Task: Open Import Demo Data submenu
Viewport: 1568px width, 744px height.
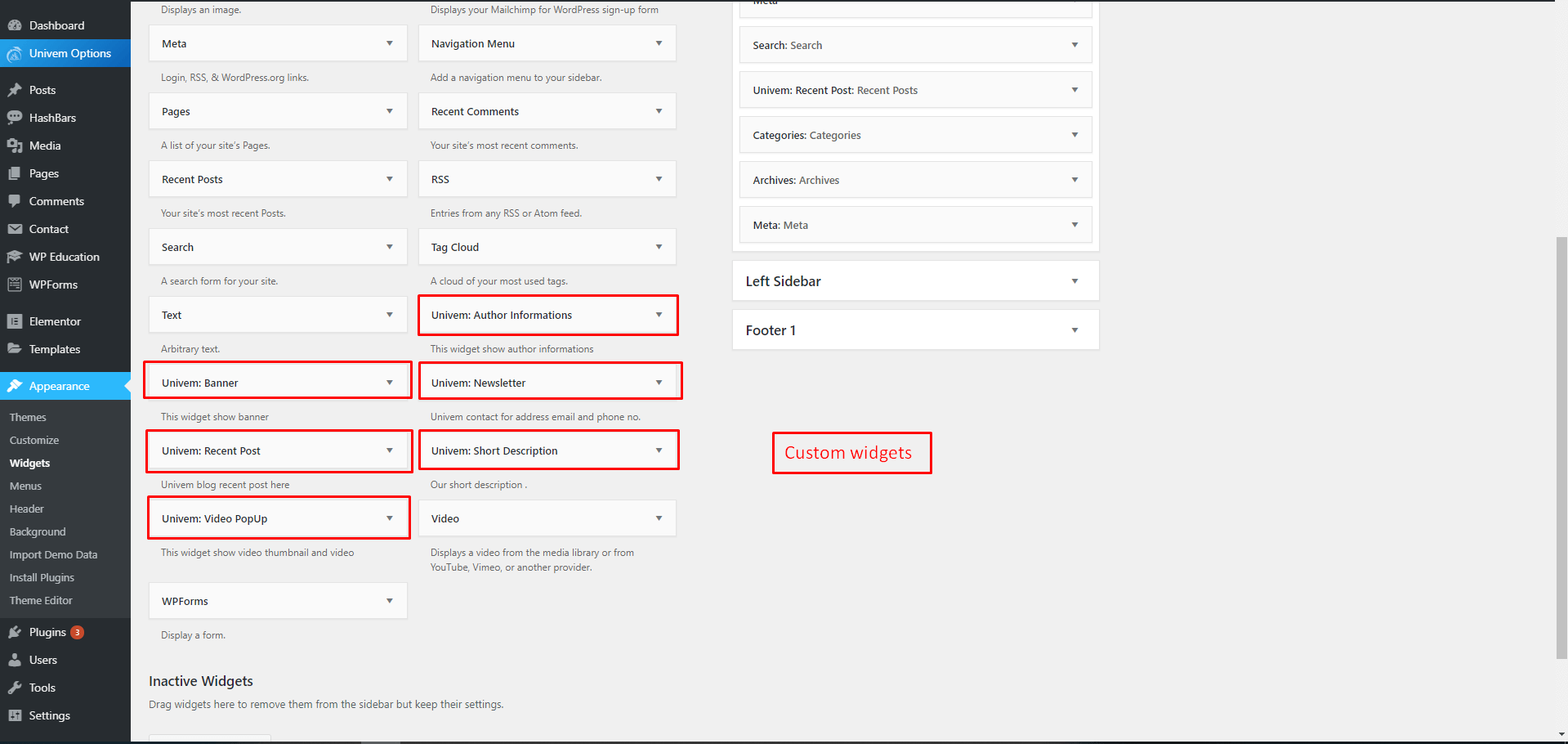Action: click(53, 554)
